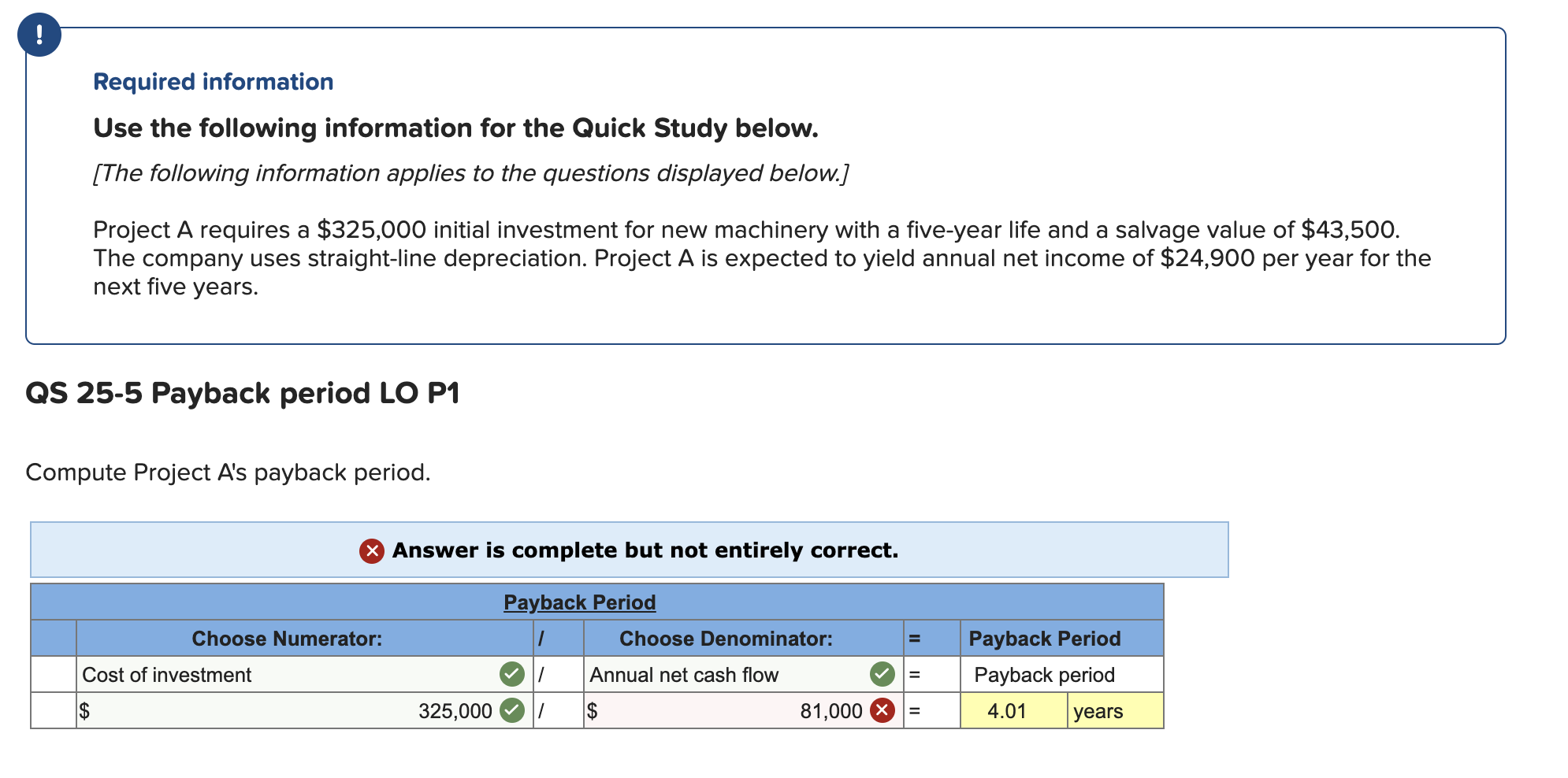The image size is (1568, 778).
Task: Open the Cost of investment dropdown cell
Action: click(x=276, y=674)
